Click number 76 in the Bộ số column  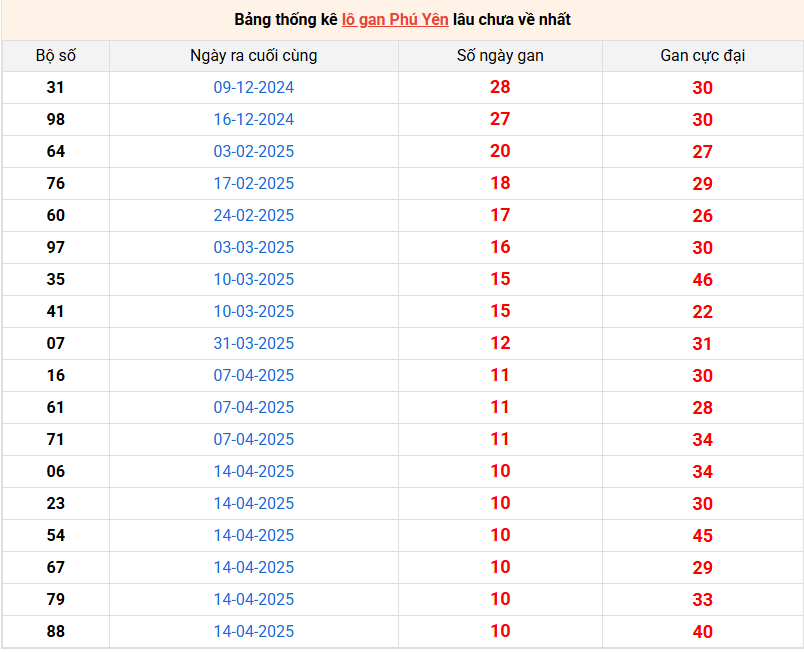point(55,184)
